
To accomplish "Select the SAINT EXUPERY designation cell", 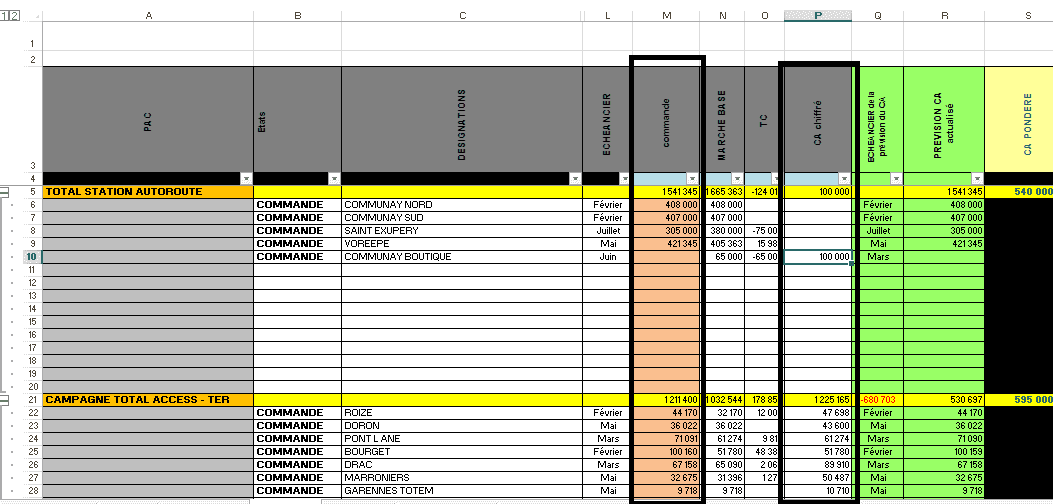I will click(x=462, y=230).
